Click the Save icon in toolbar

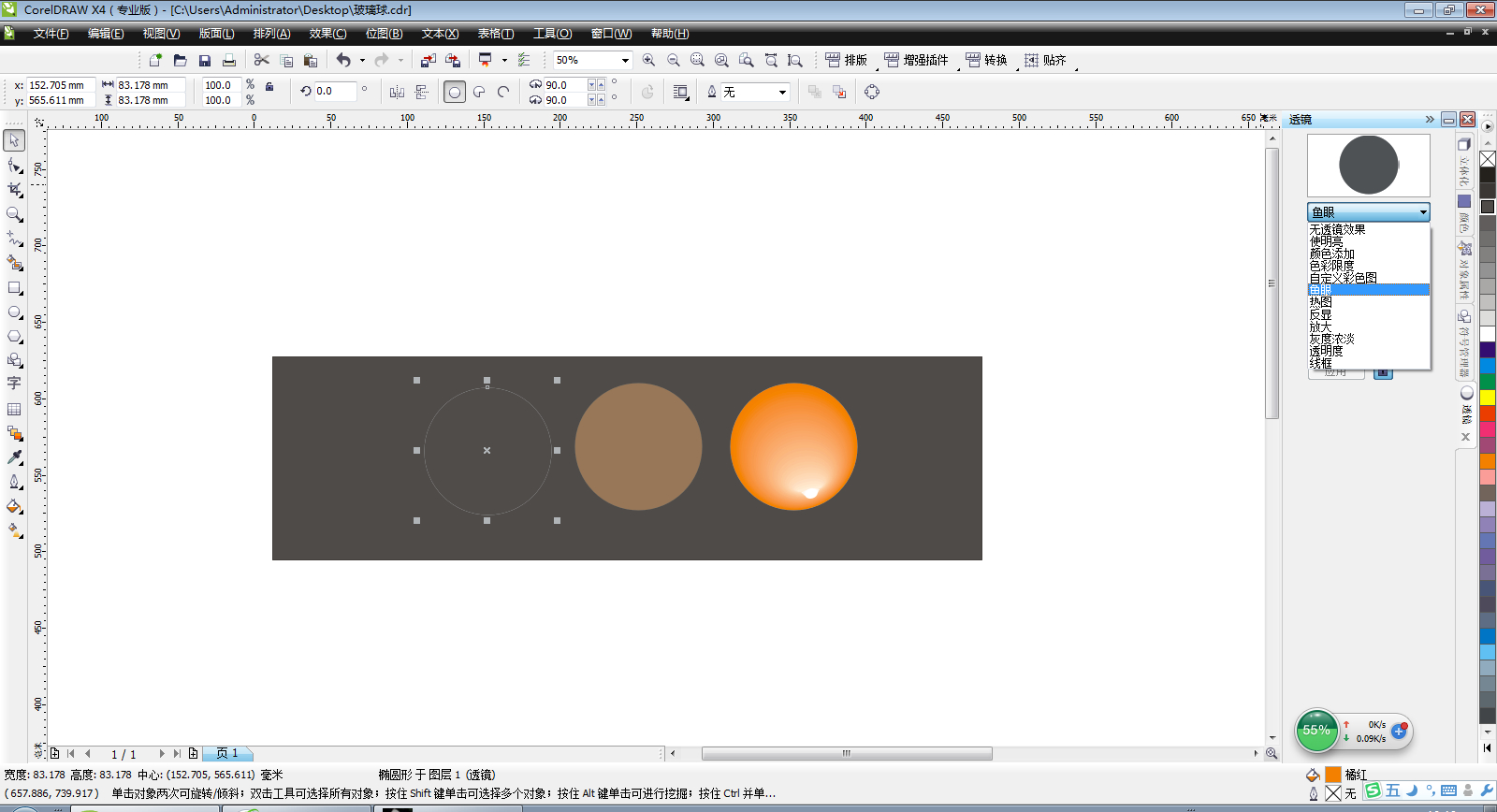tap(205, 60)
